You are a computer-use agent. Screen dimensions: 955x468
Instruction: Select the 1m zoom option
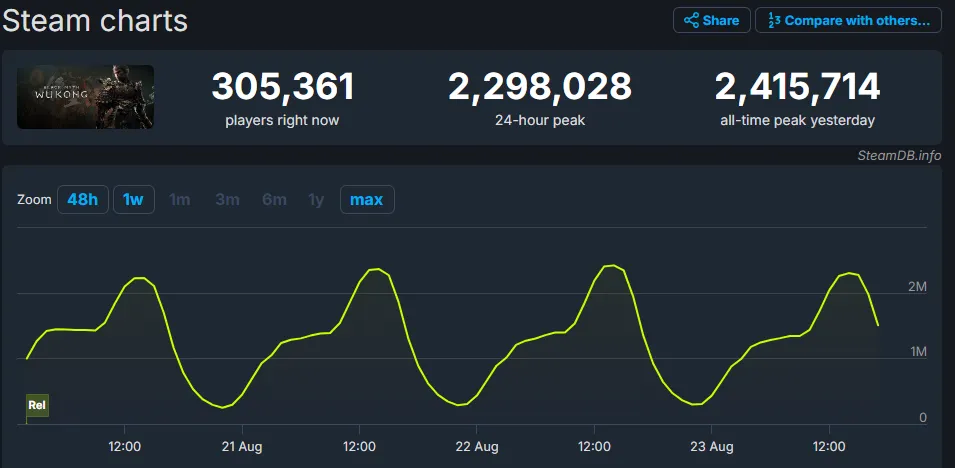180,199
